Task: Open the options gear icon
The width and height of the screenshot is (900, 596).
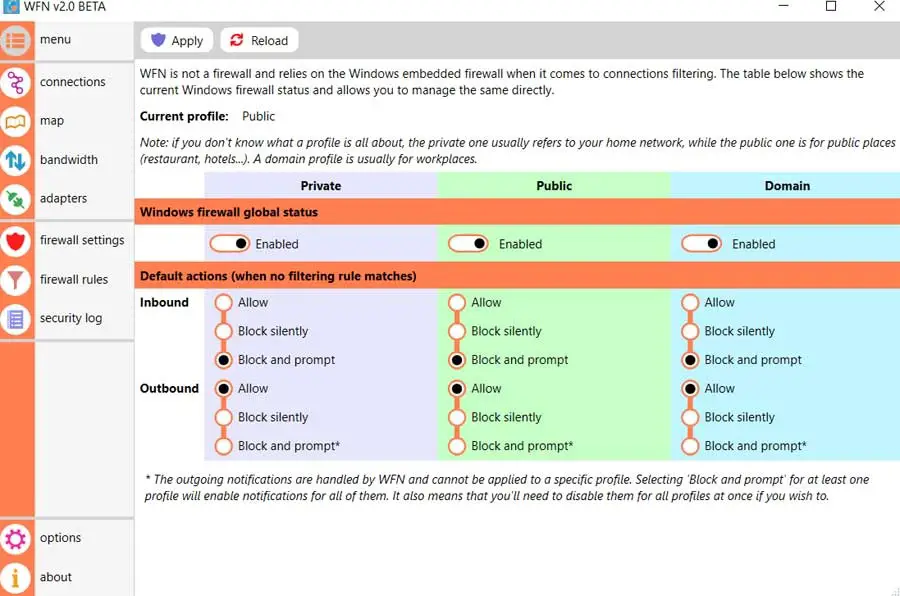Action: click(x=16, y=539)
